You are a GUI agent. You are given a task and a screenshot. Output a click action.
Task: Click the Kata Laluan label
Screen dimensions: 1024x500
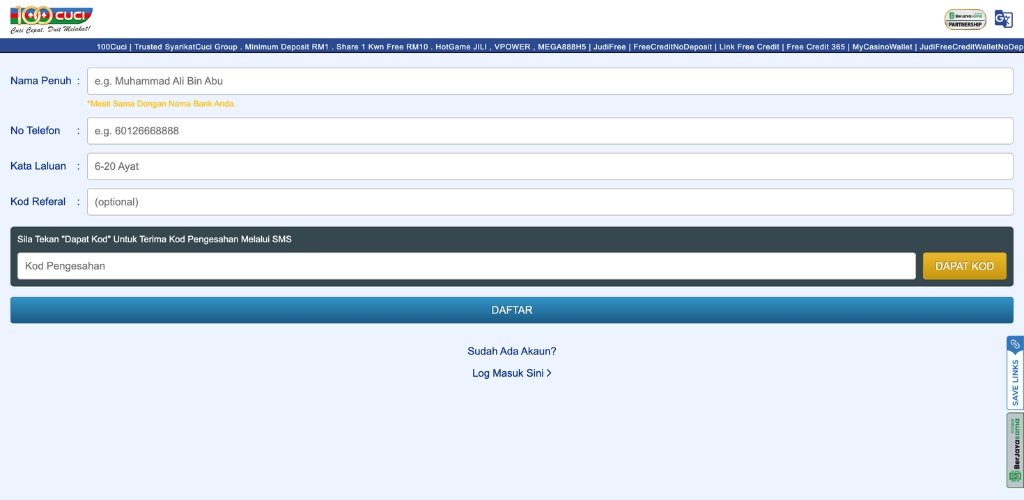click(x=38, y=166)
